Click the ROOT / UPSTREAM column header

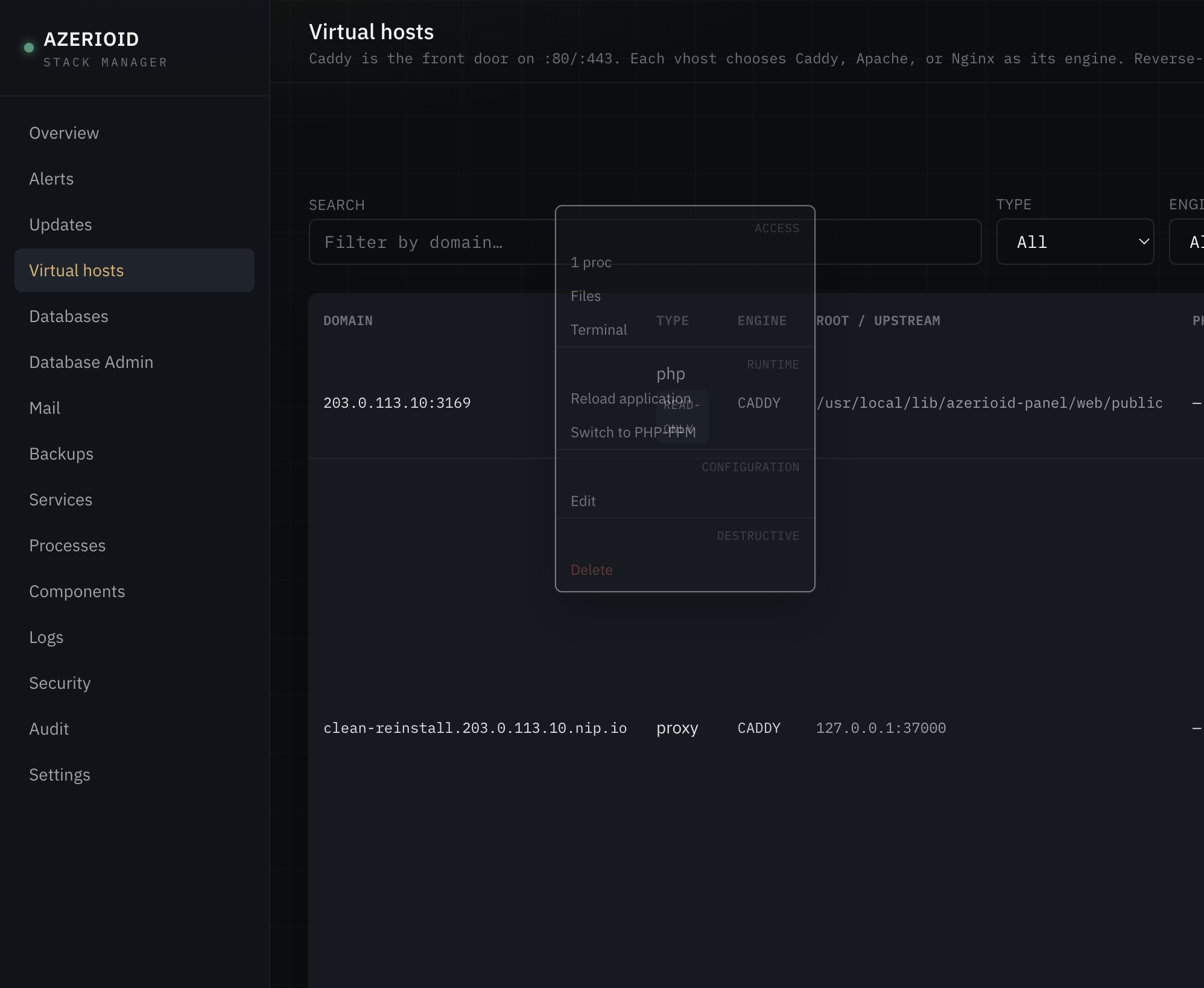pyautogui.click(x=878, y=321)
